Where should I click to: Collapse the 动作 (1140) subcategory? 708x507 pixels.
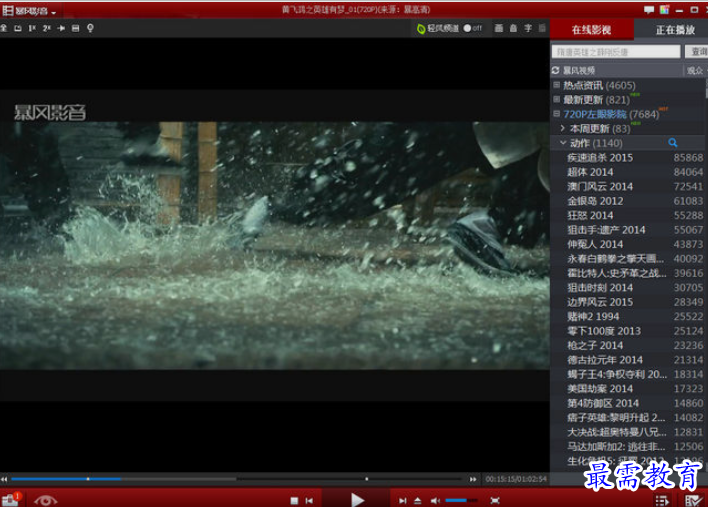tap(563, 143)
